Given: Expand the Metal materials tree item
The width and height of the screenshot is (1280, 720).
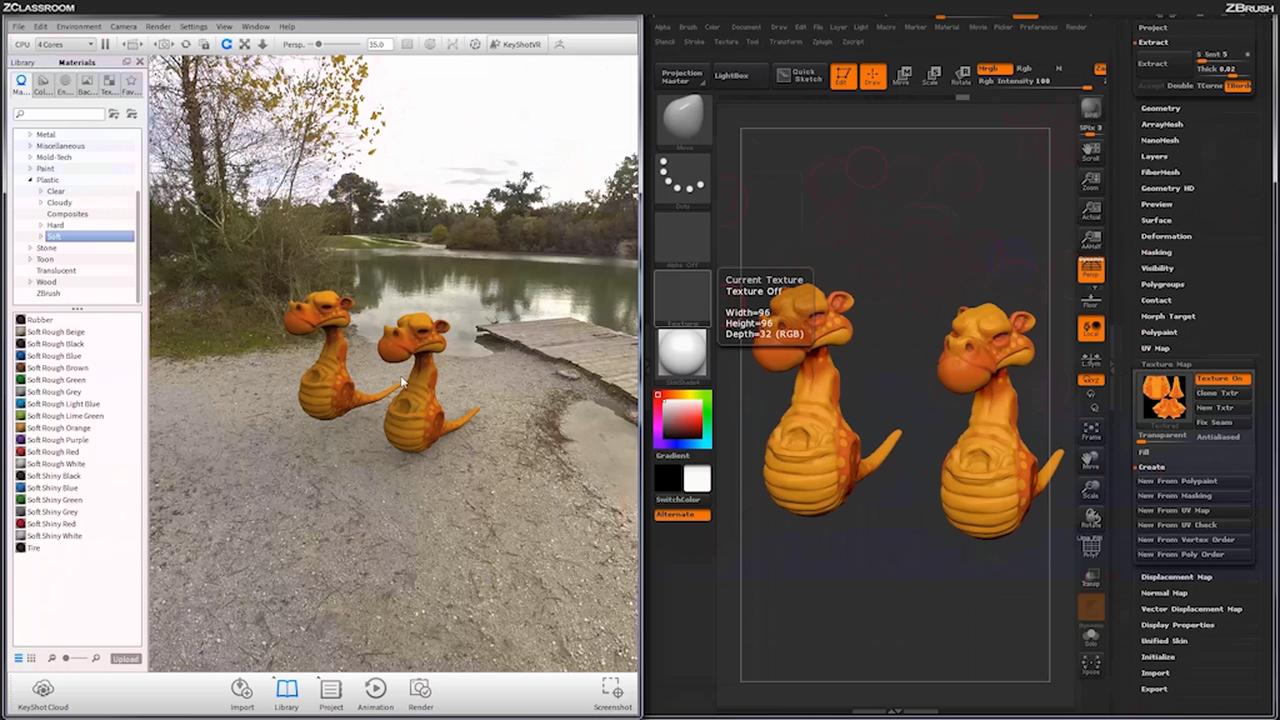Looking at the screenshot, I should pos(30,134).
